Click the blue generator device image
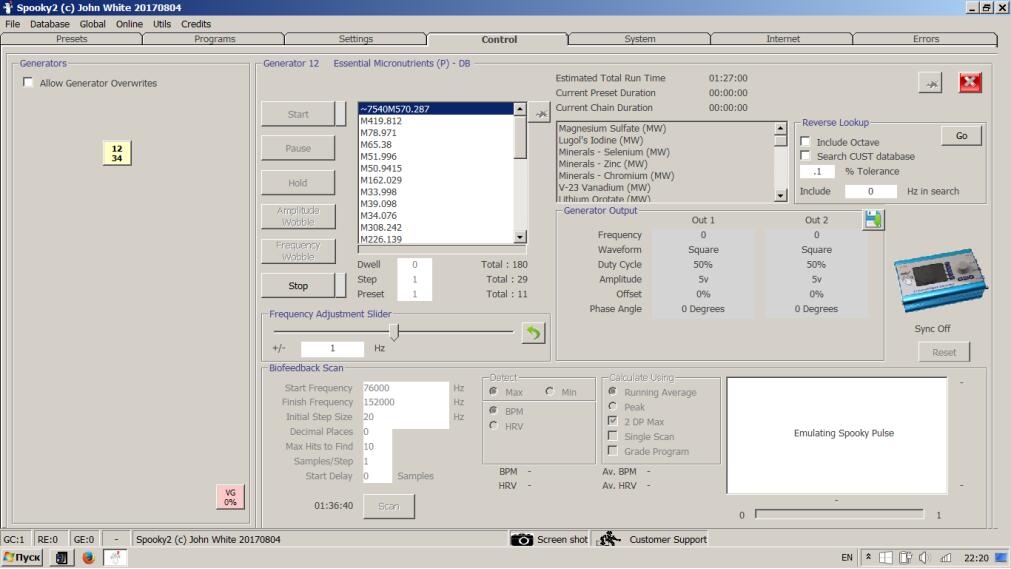The image size is (1011, 569). click(941, 281)
